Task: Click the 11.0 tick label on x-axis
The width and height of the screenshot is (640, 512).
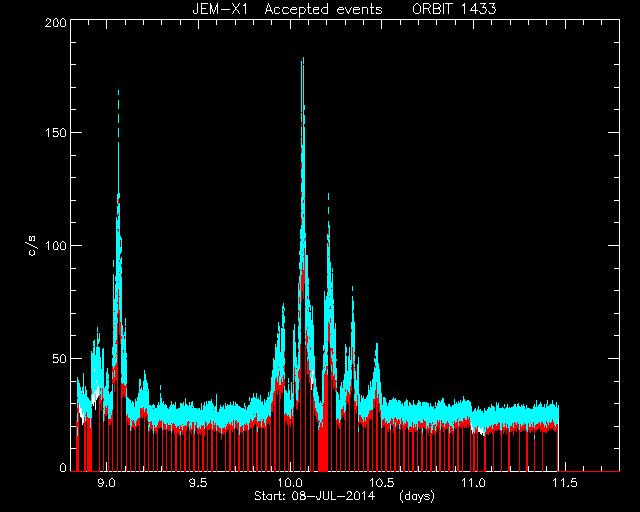Action: coord(473,483)
